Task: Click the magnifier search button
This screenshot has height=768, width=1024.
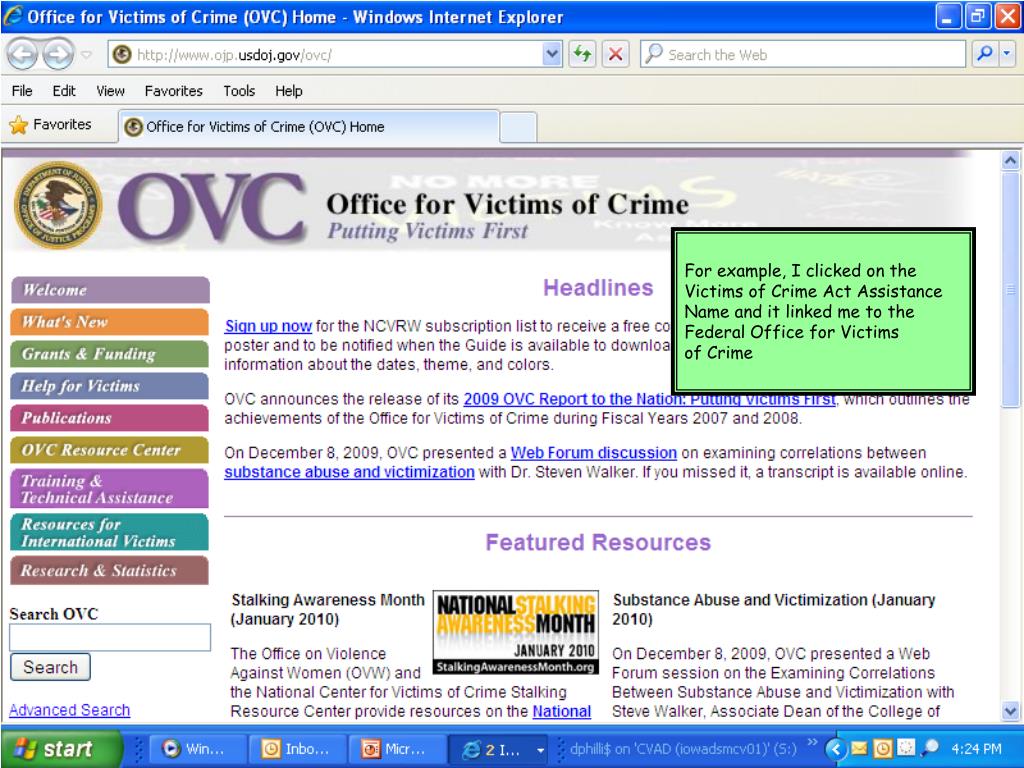Action: point(984,54)
